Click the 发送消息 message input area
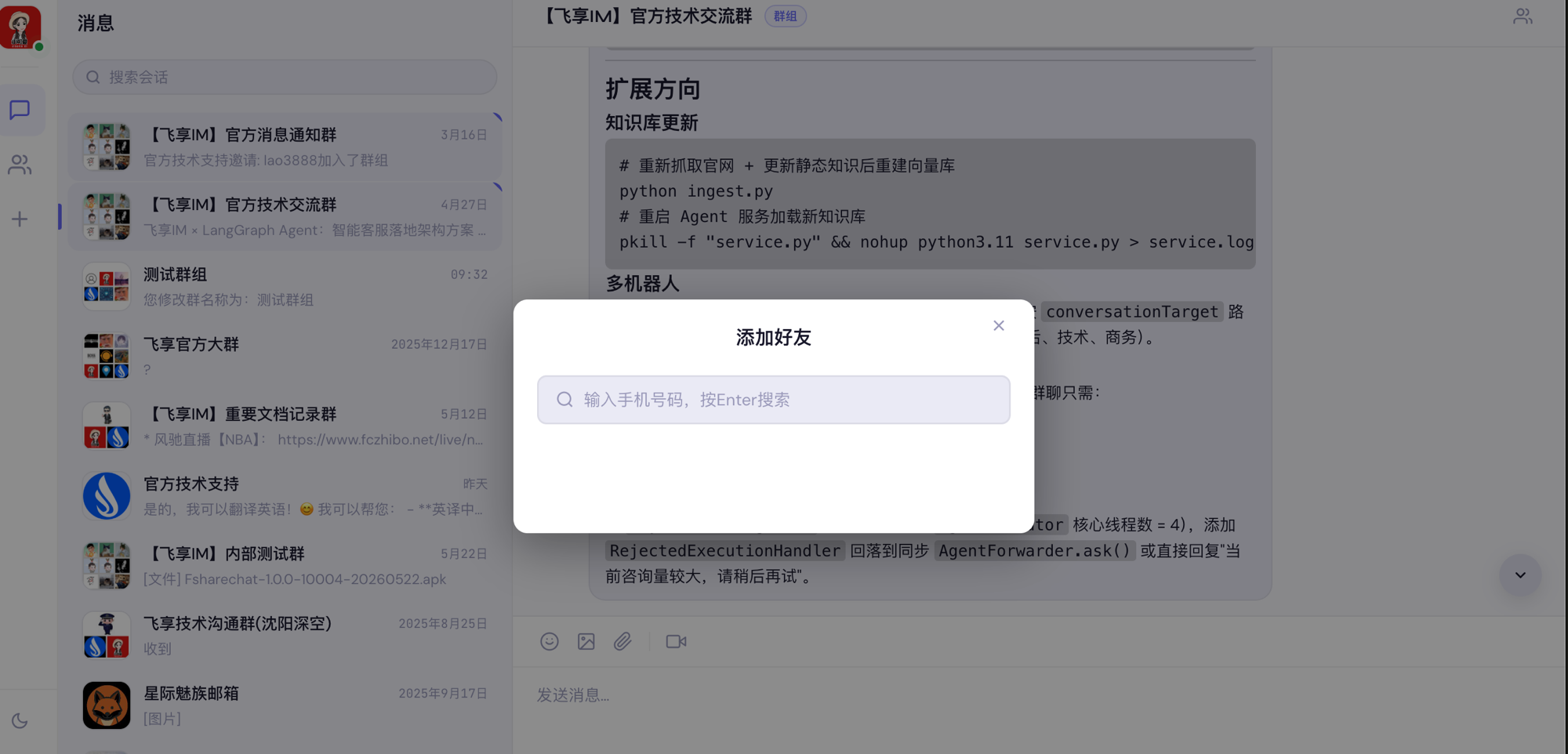This screenshot has height=754, width=1568. click(1039, 695)
